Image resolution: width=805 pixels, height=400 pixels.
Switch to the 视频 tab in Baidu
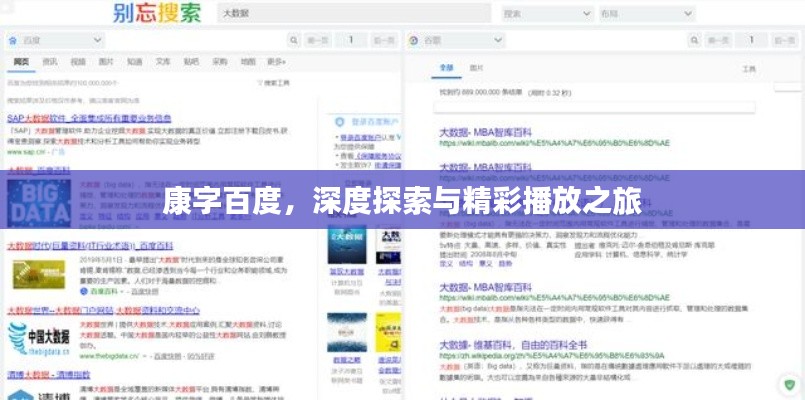click(x=78, y=62)
